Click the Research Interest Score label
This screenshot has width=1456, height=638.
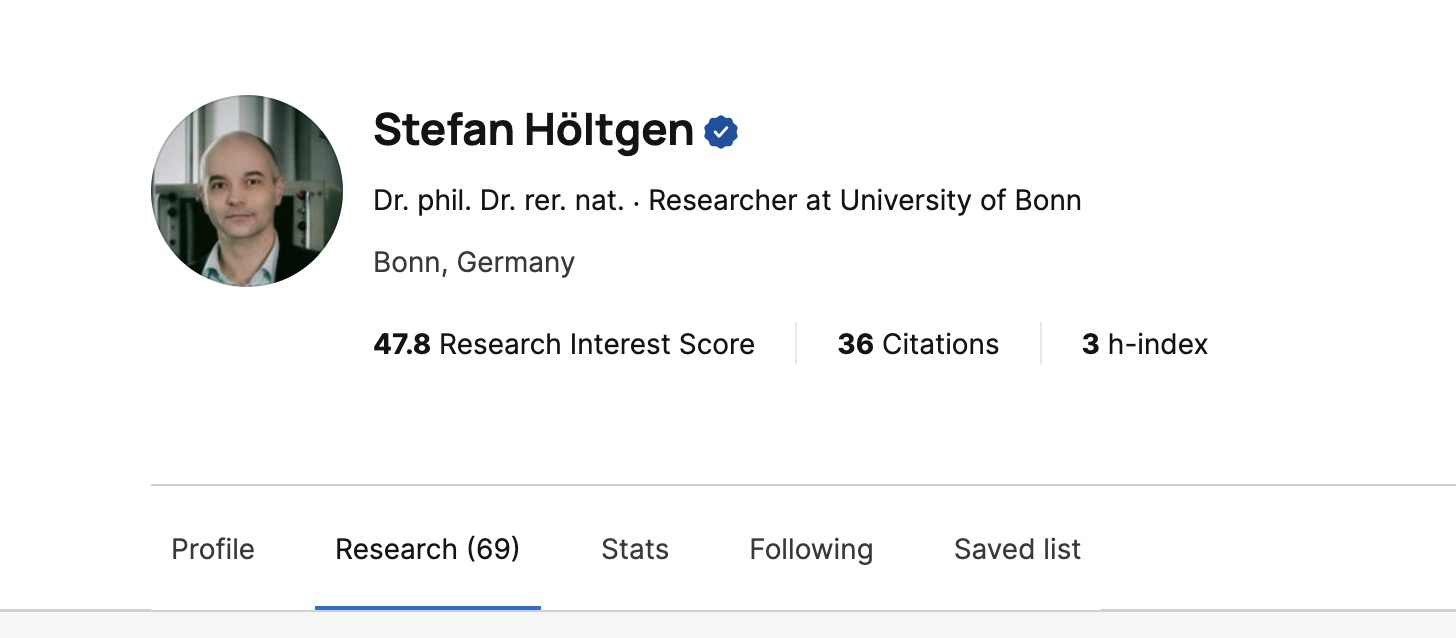(x=597, y=344)
